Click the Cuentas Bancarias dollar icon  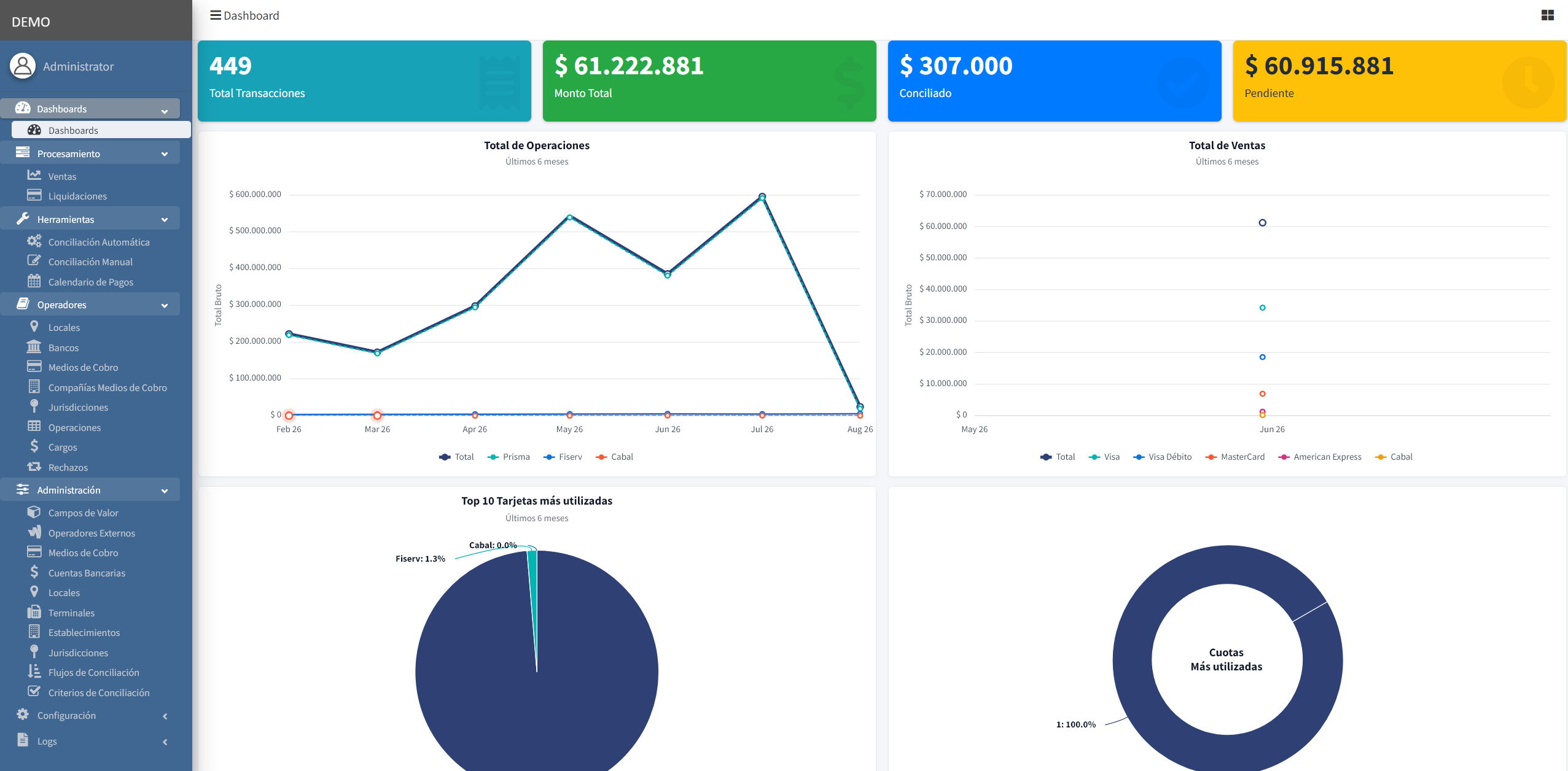34,572
